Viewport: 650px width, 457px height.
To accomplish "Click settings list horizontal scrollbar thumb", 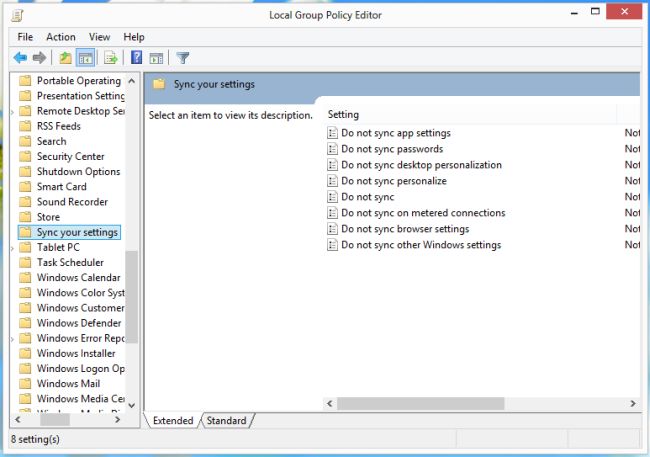I will 421,403.
